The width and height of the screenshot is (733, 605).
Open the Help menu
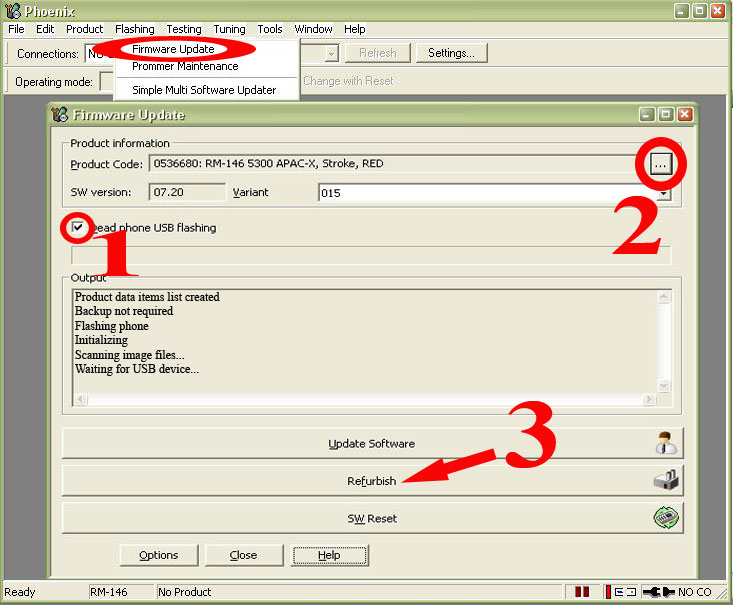[x=354, y=29]
